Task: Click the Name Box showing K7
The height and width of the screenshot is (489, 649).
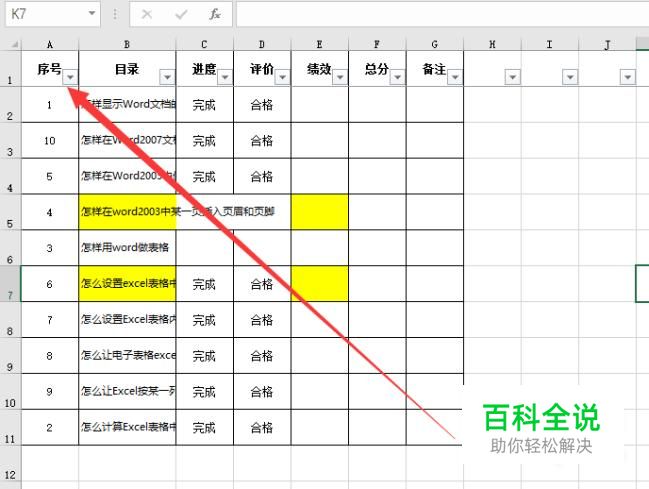Action: 53,14
